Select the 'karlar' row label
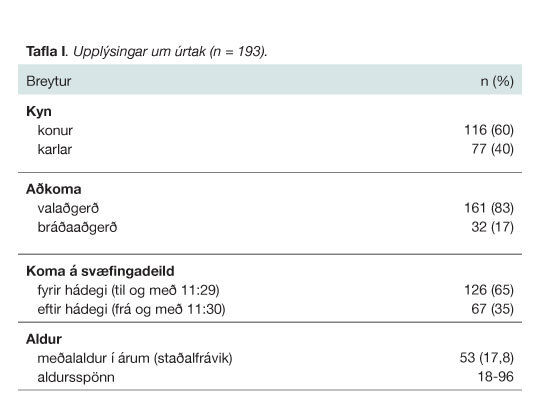This screenshot has height=398, width=550. [55, 149]
